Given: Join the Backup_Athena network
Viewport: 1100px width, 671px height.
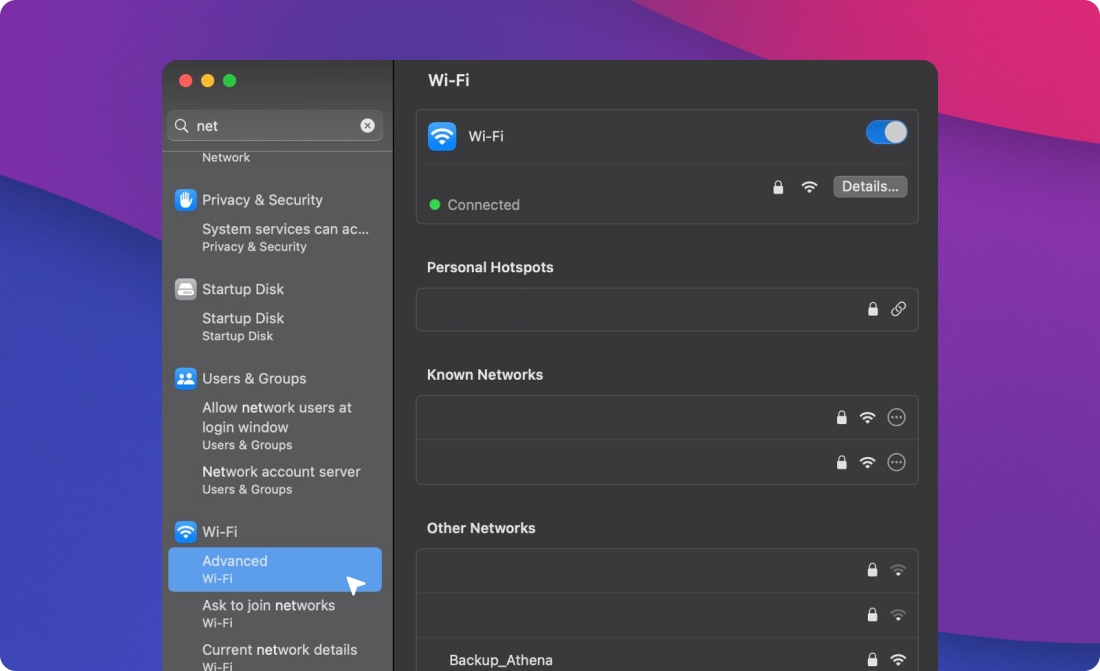Looking at the screenshot, I should click(501, 660).
